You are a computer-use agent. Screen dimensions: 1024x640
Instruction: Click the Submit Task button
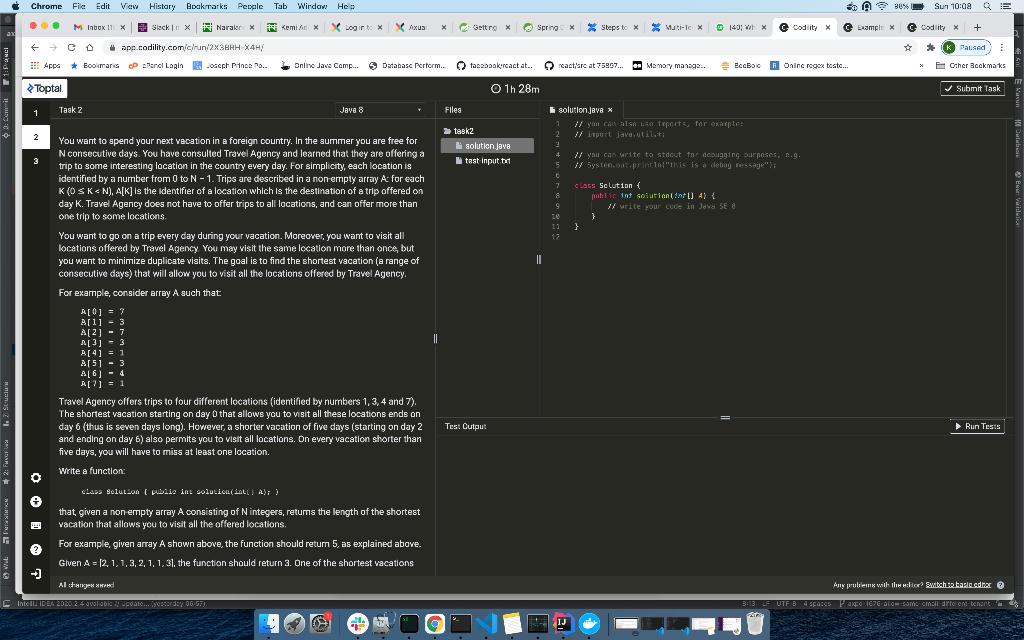(974, 88)
